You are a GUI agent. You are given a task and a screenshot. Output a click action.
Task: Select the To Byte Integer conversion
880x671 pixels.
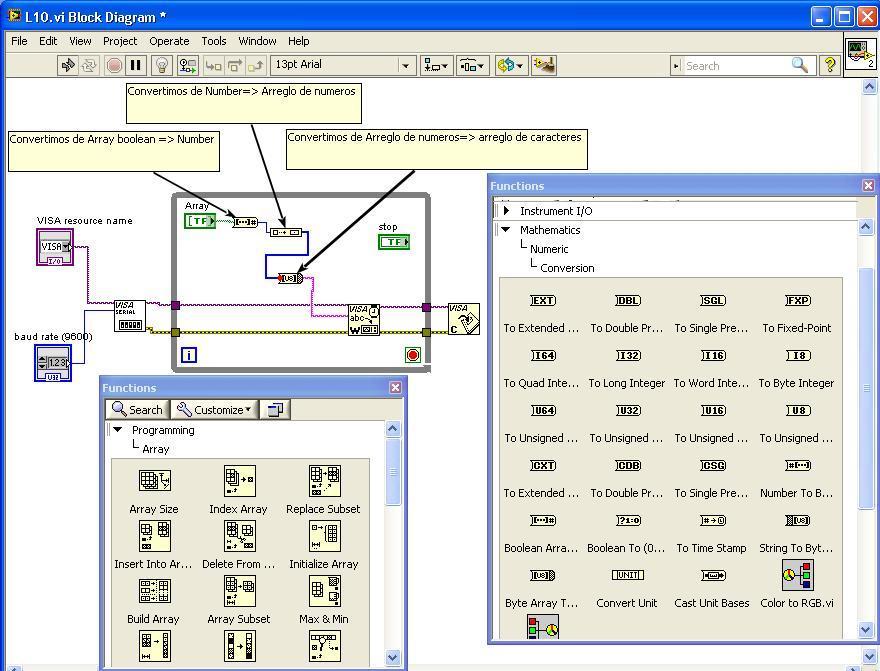click(795, 356)
